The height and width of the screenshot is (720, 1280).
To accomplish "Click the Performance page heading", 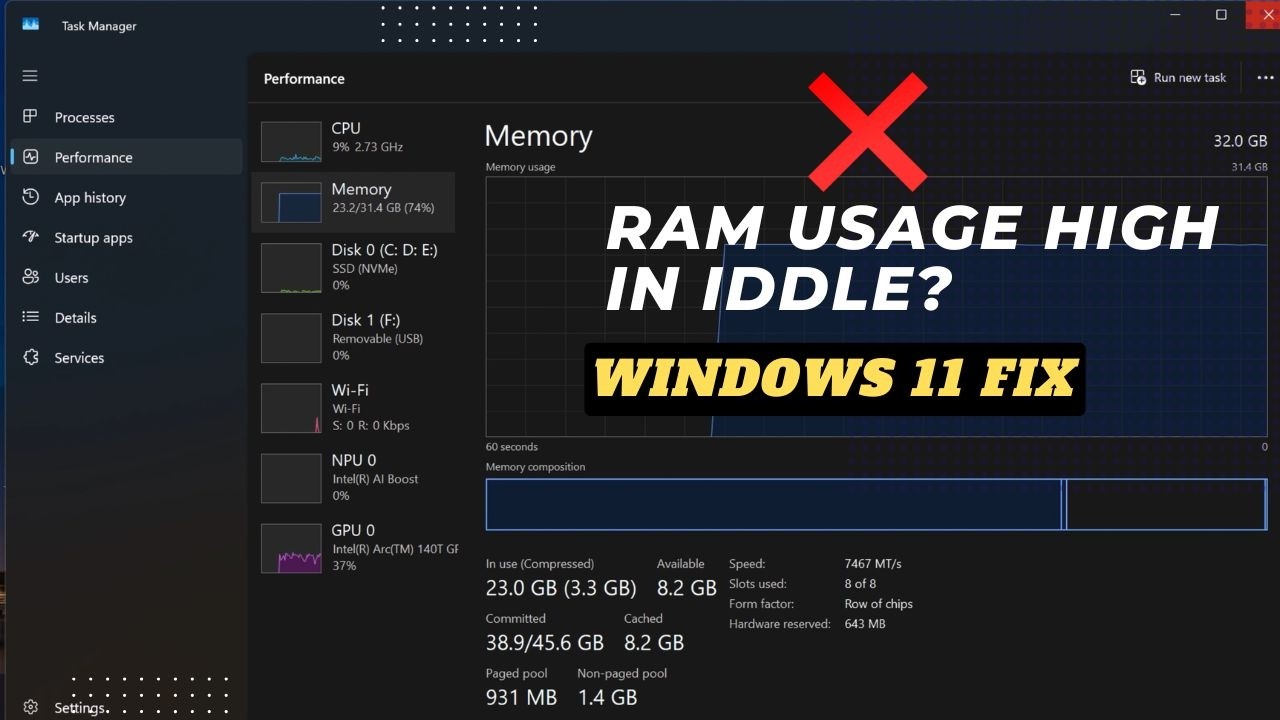I will click(304, 78).
